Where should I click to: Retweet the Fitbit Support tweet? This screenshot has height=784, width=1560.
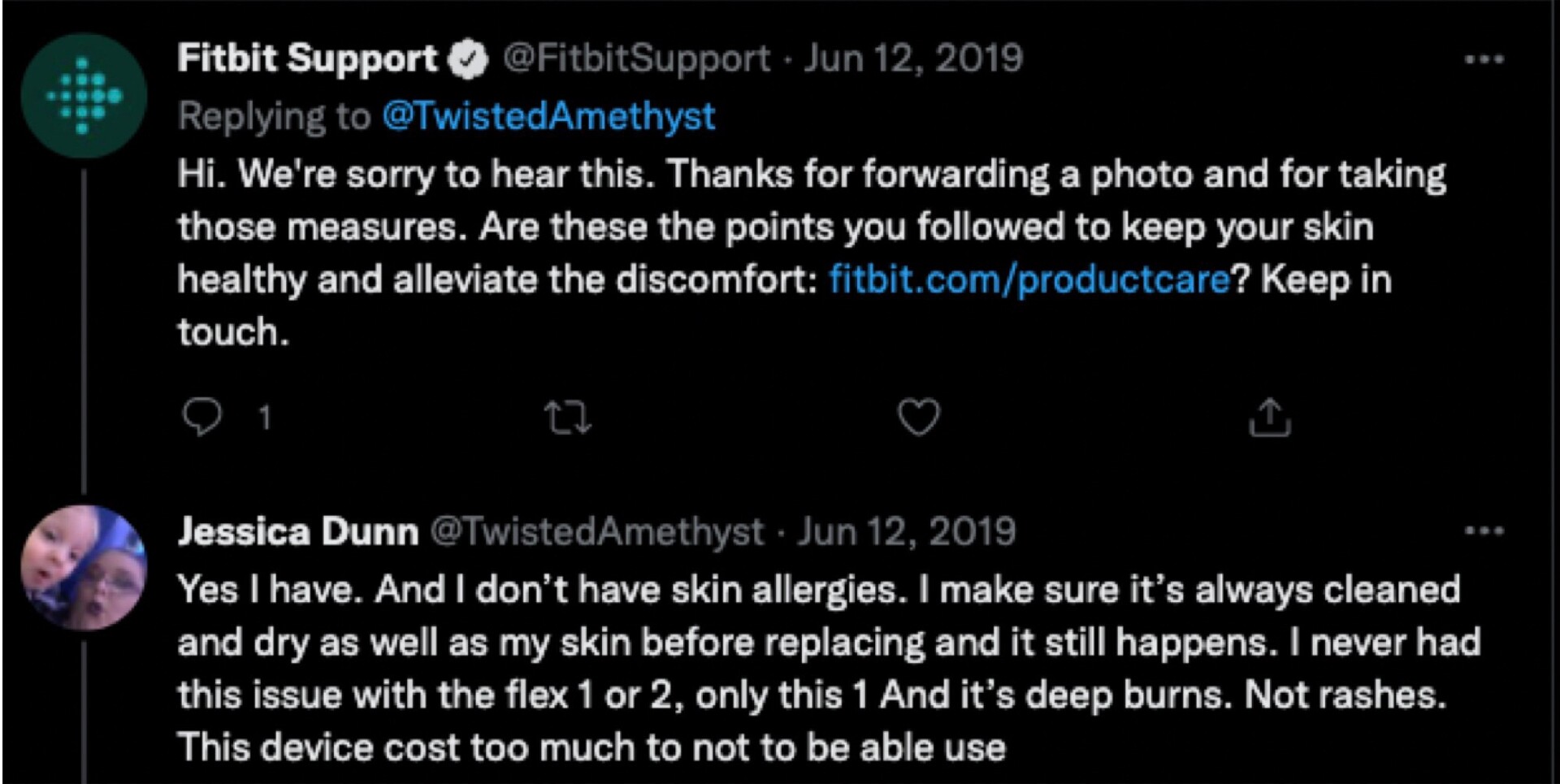(567, 418)
